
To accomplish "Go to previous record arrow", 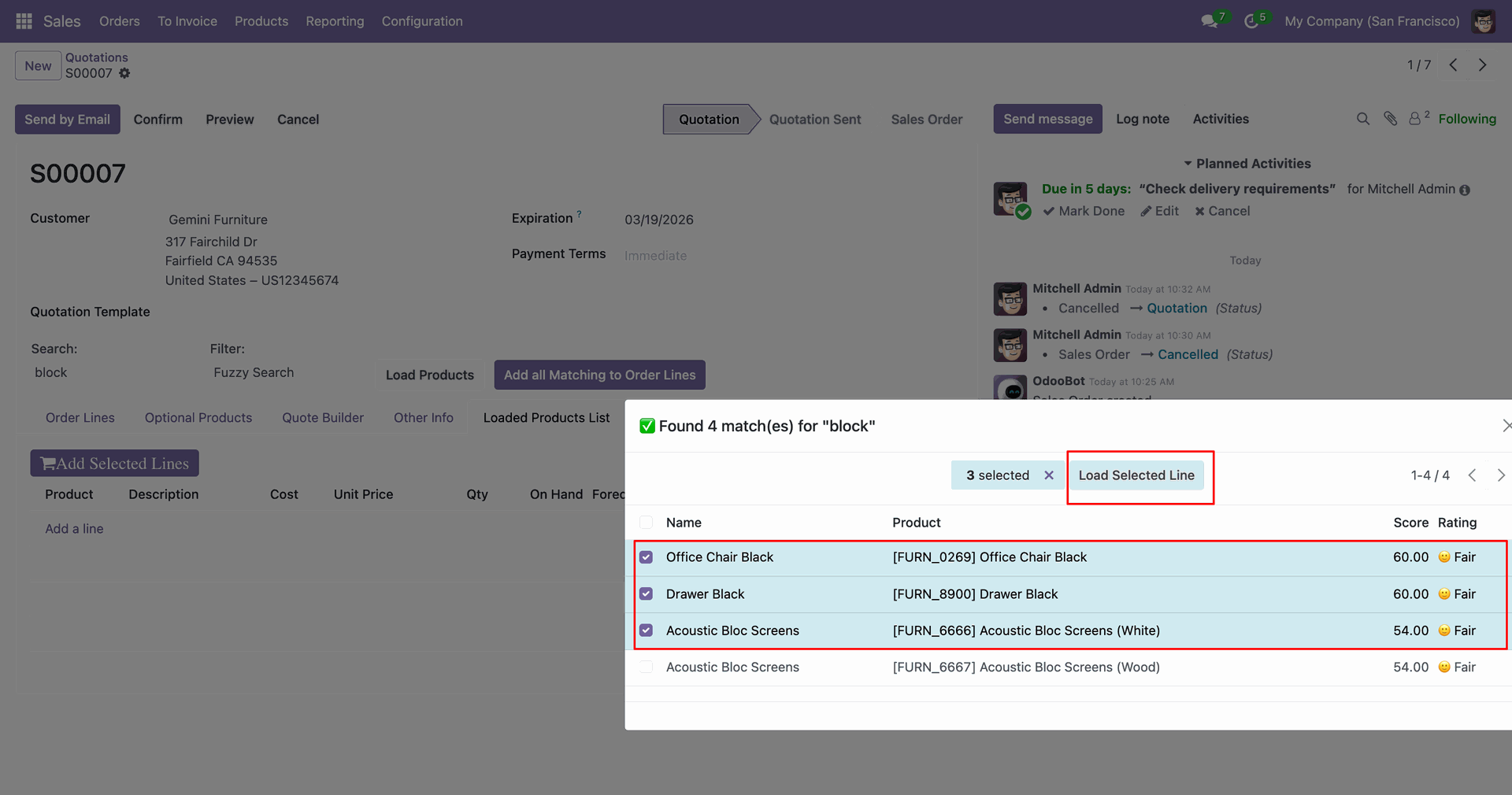I will click(1453, 65).
